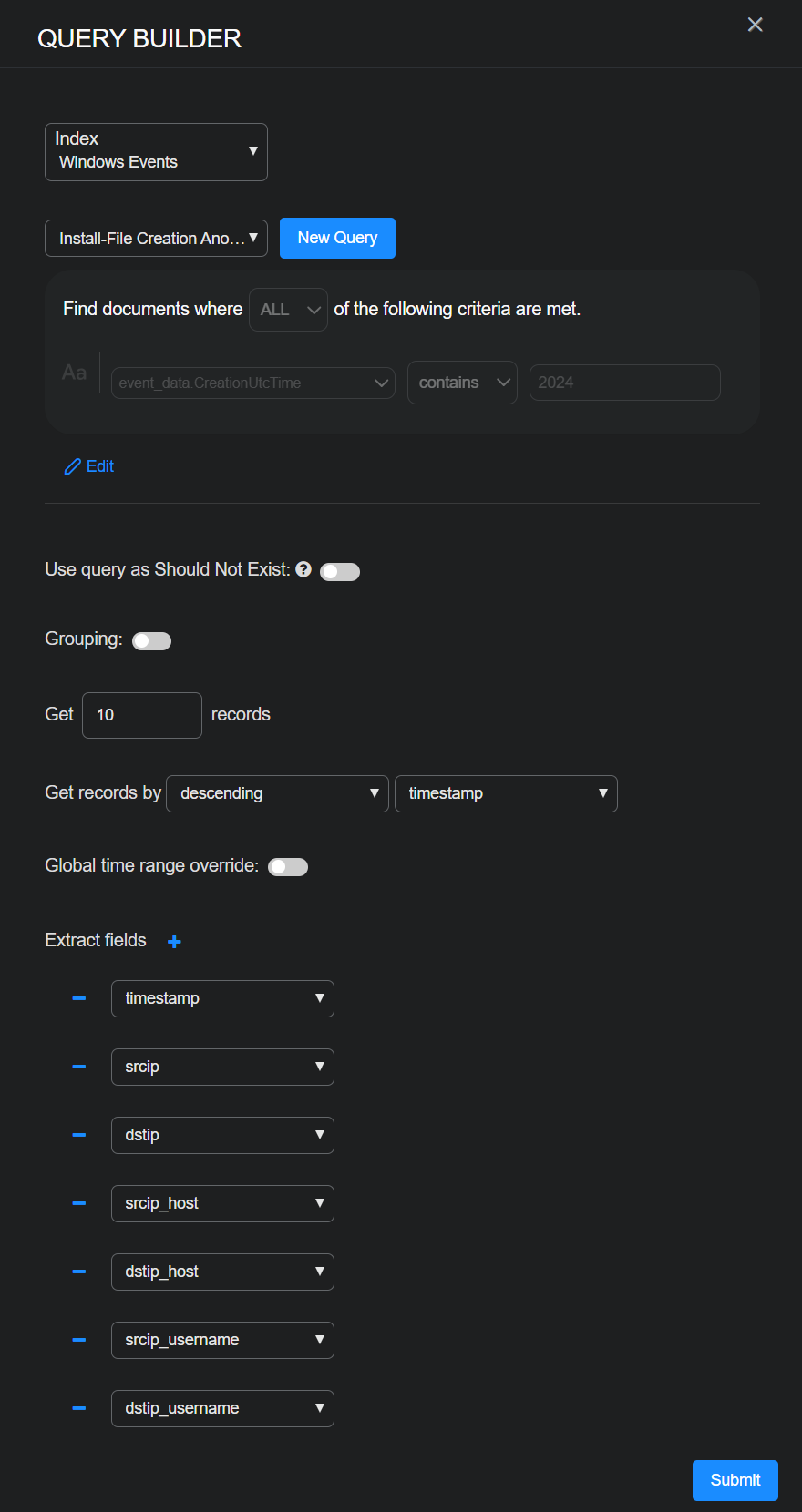Remove the dstip_host extract field

pos(79,1272)
